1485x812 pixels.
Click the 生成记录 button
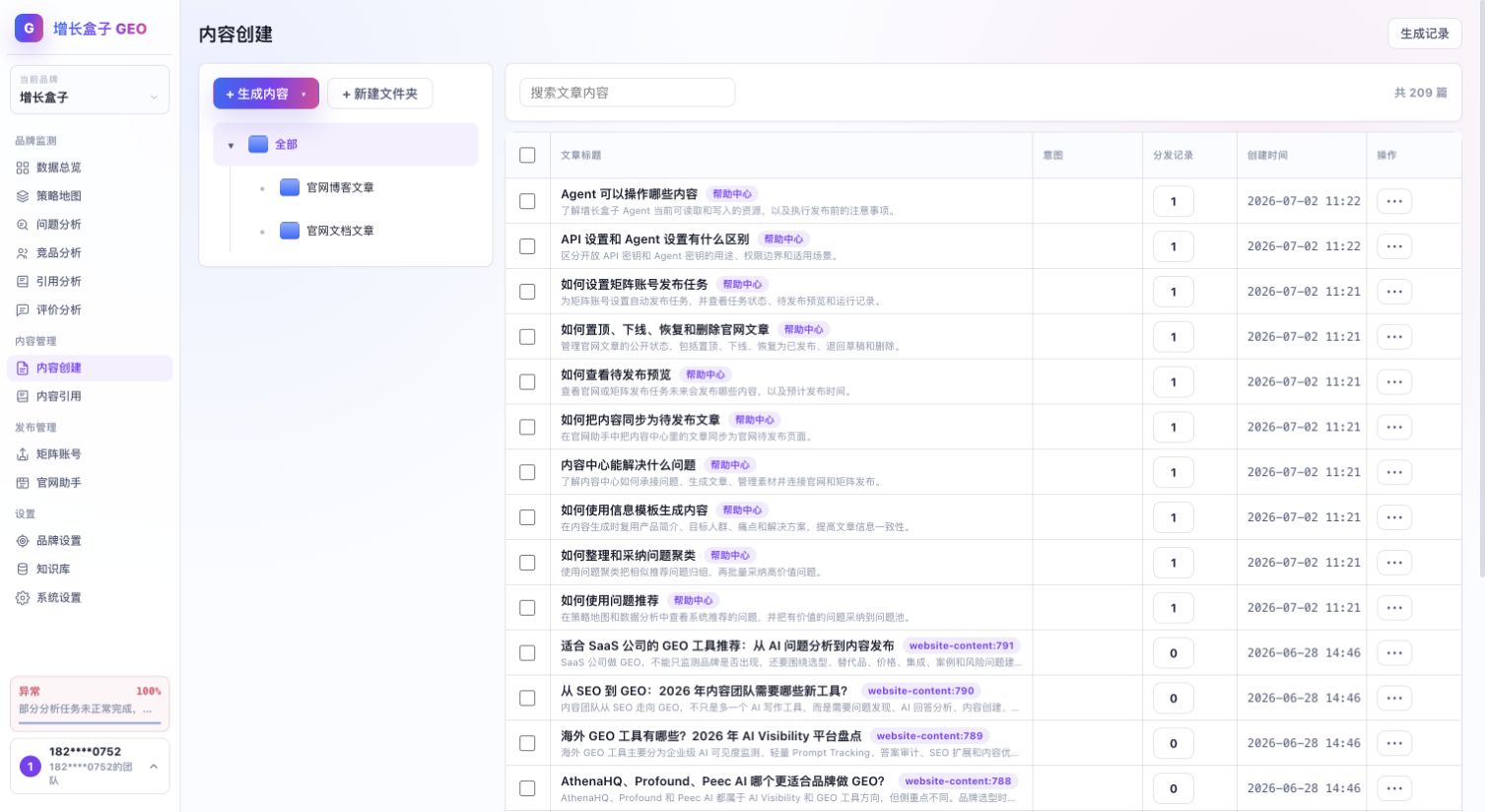[x=1424, y=34]
